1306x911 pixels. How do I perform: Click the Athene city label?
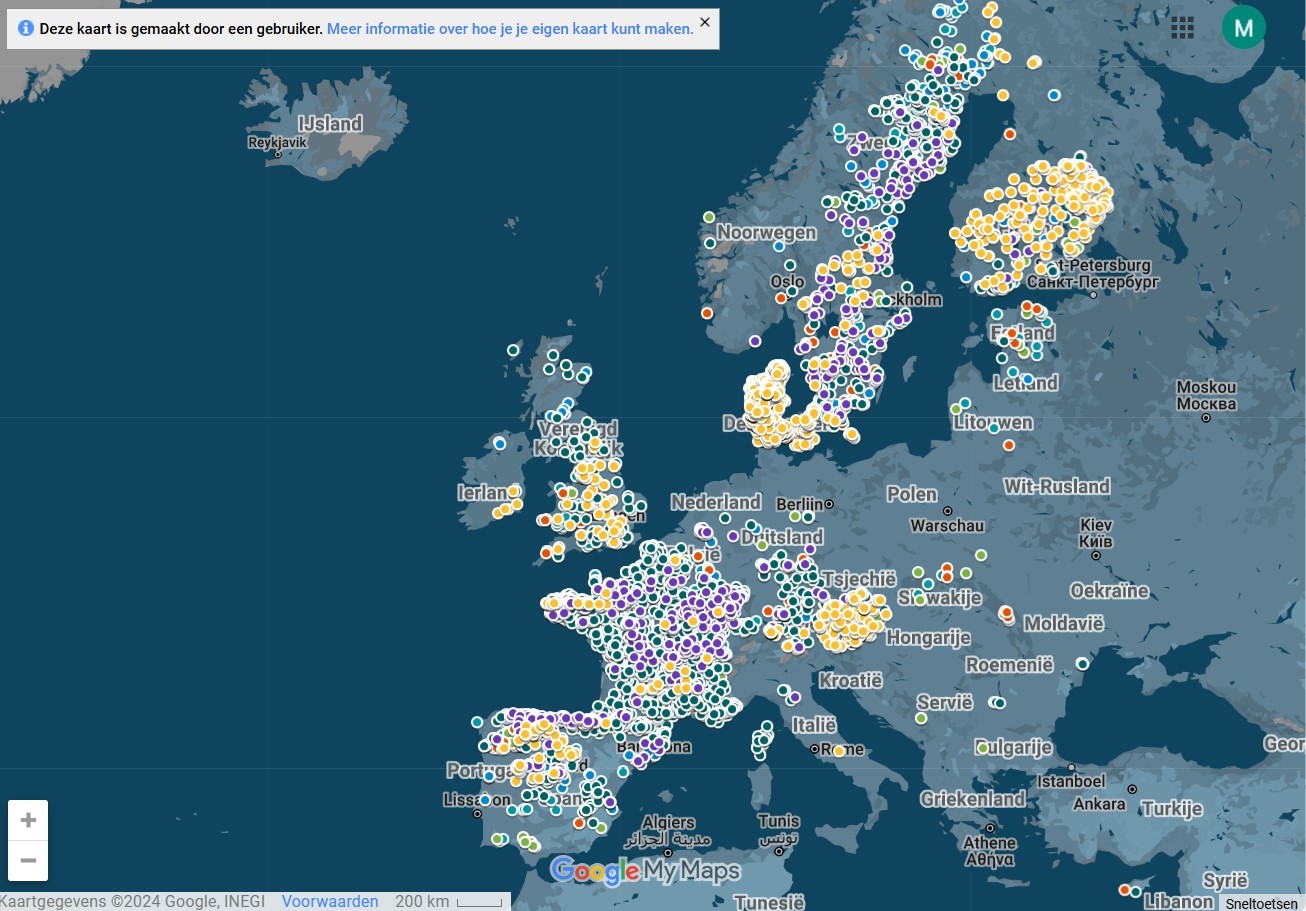coord(990,850)
